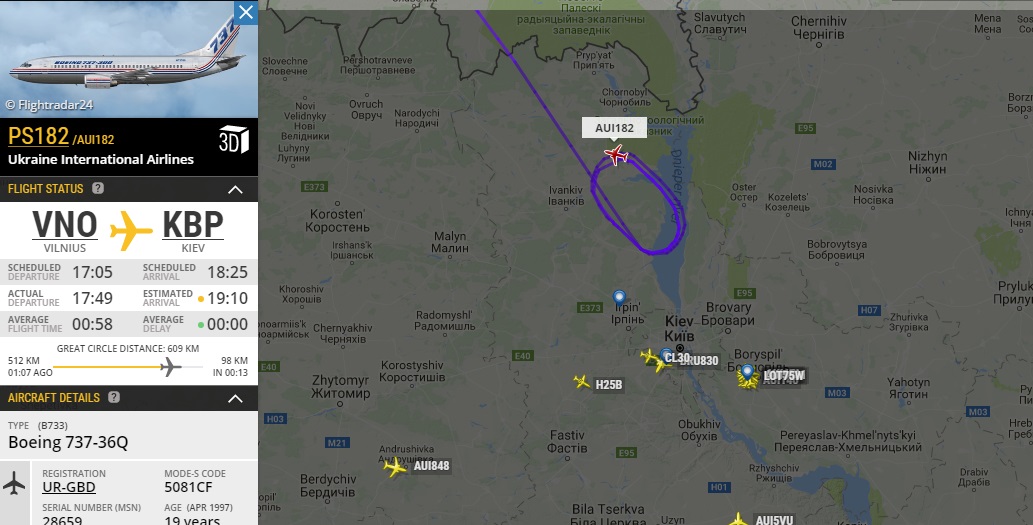Open the UR-GBD registration link
The height and width of the screenshot is (525, 1033).
pyautogui.click(x=69, y=487)
